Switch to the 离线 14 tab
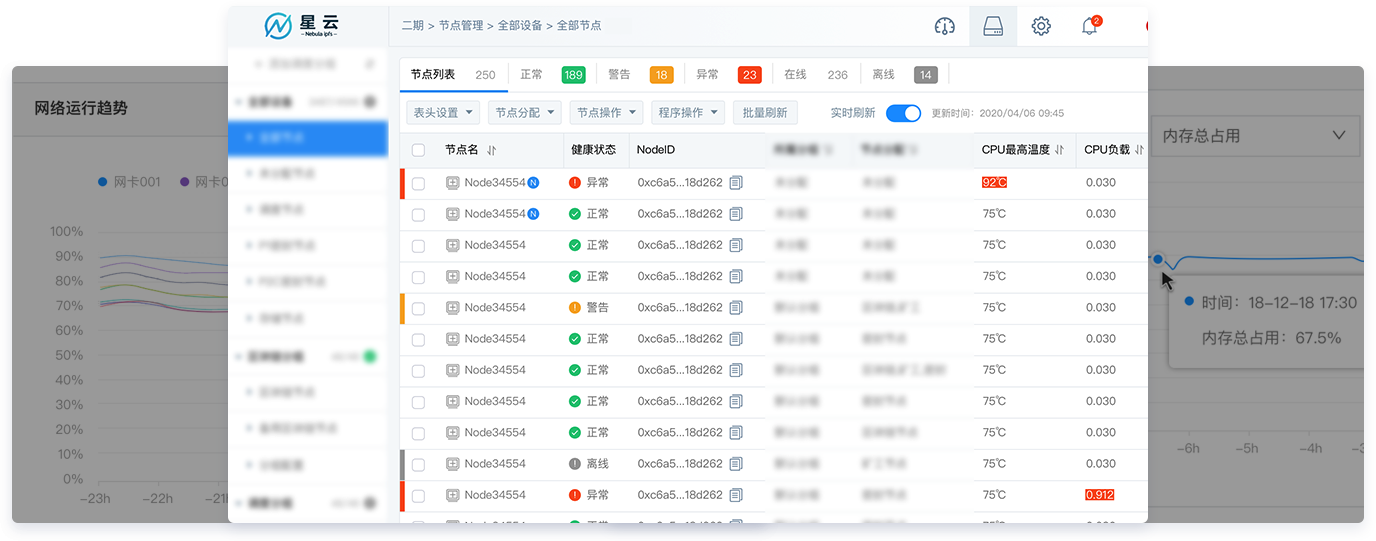Screen dimensions: 1376x541 point(904,75)
